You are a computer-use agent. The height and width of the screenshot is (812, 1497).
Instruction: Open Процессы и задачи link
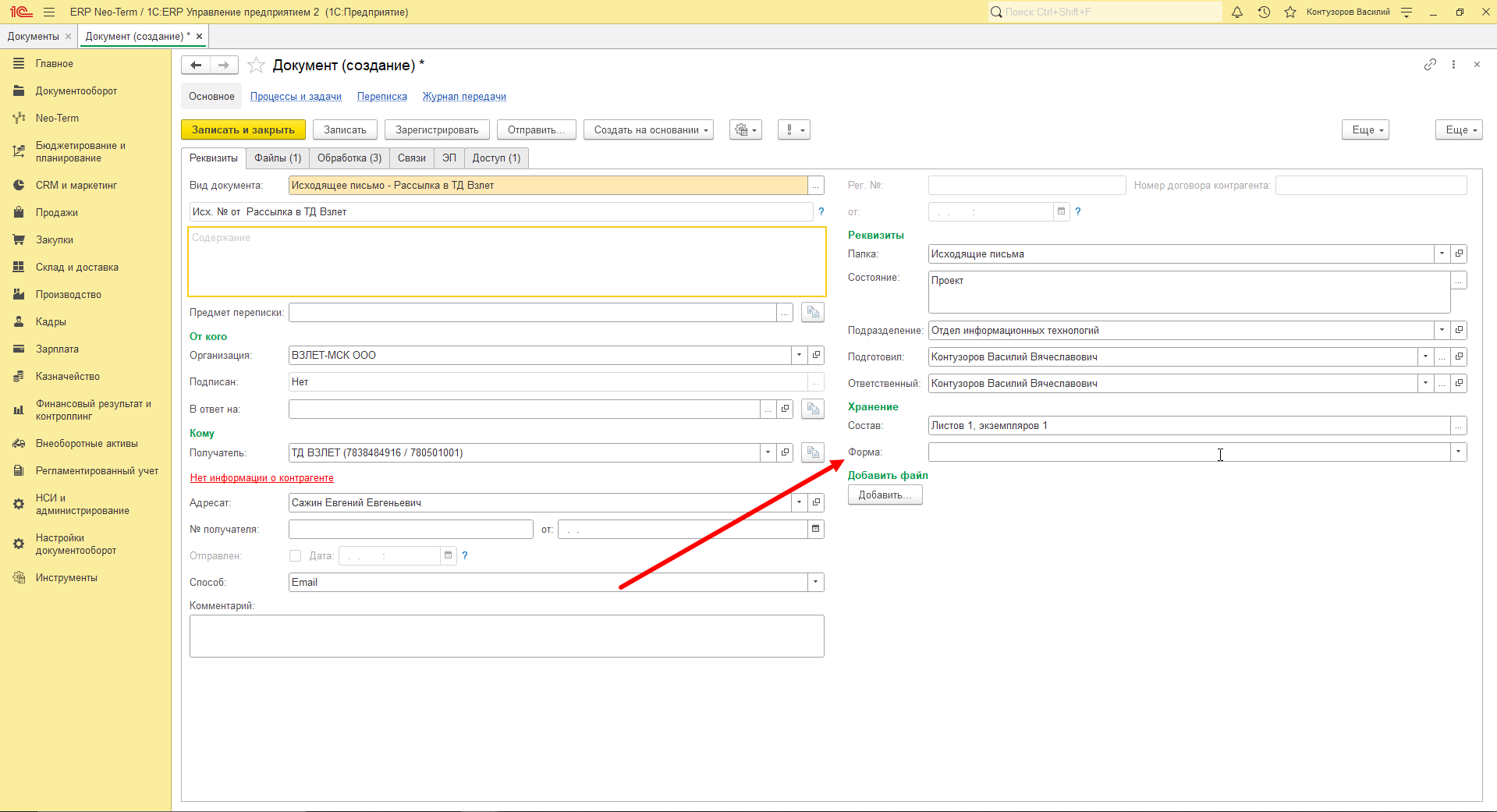coord(296,97)
